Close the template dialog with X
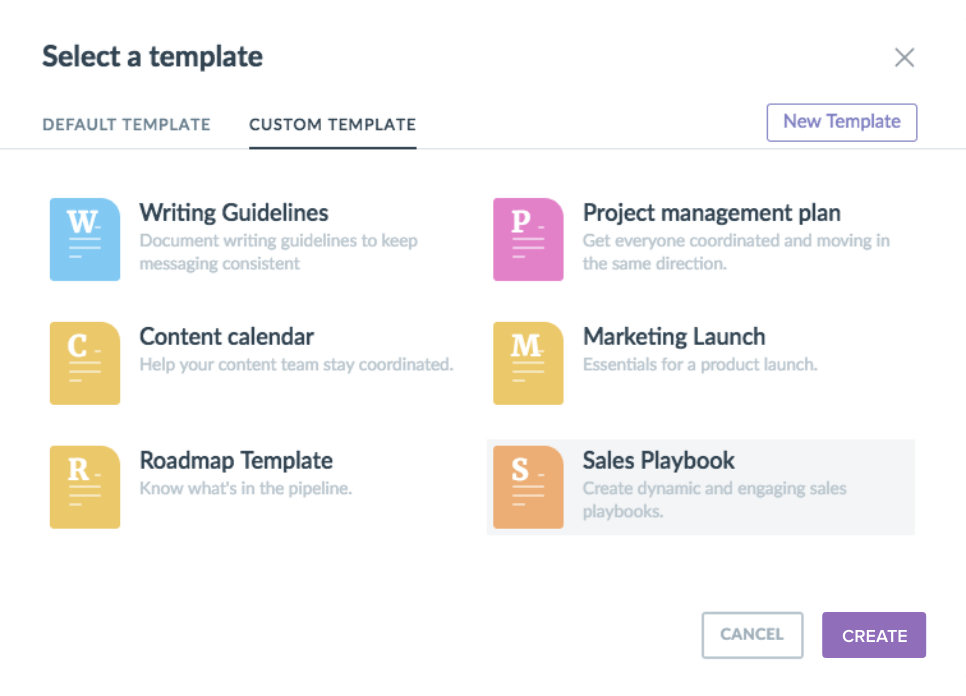 [x=904, y=58]
